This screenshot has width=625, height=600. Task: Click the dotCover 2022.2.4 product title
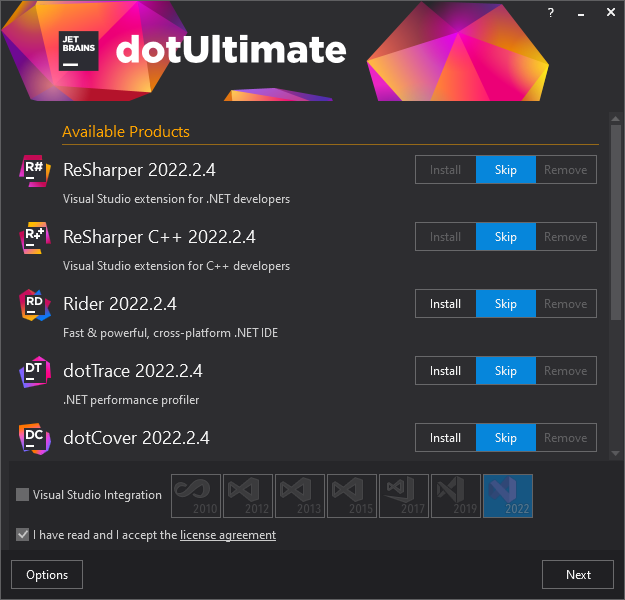coord(136,438)
